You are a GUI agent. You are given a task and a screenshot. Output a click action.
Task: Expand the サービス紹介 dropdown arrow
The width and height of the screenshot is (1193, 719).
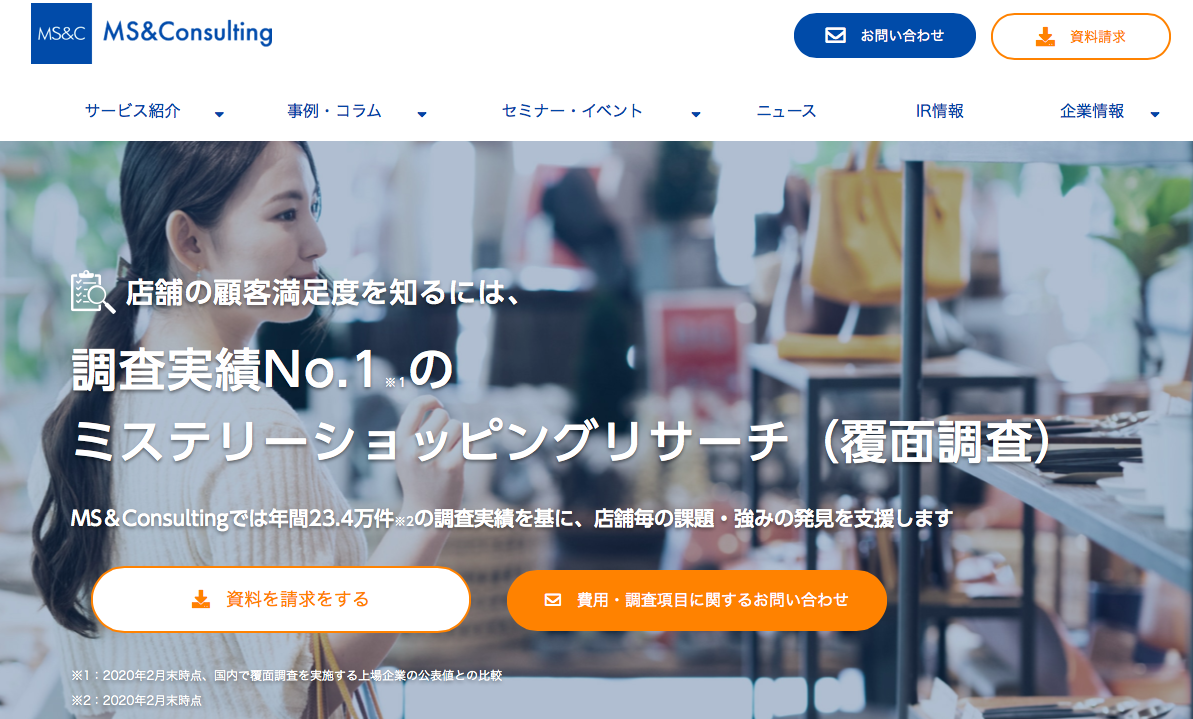(219, 114)
